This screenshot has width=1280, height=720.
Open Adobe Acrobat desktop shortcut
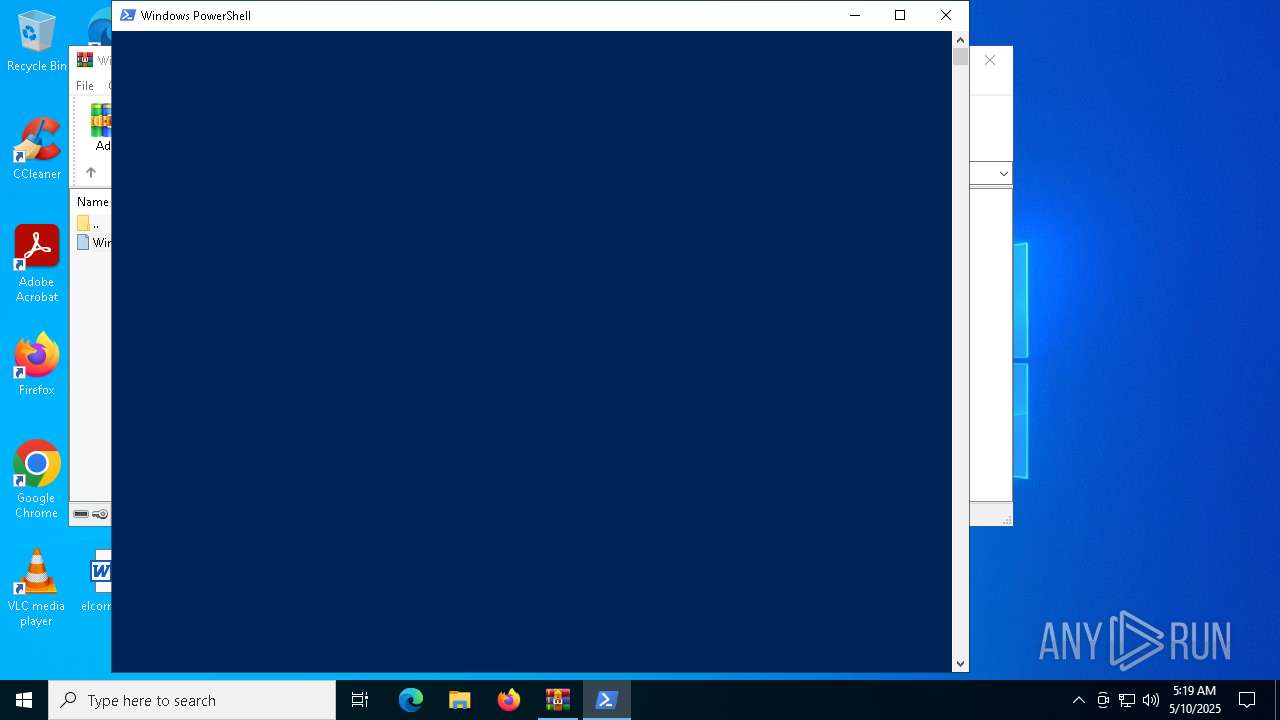pos(36,264)
